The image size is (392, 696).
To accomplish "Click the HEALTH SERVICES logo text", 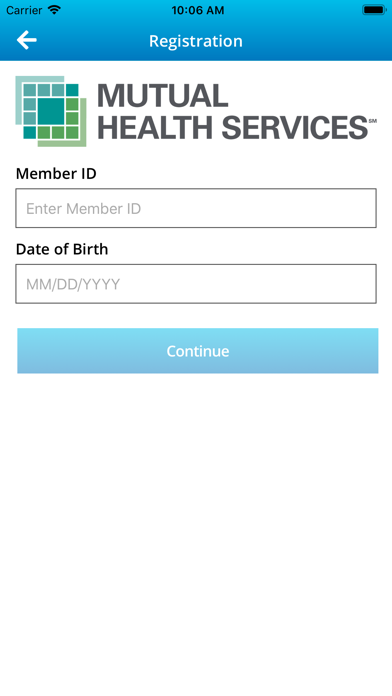I will 233,127.
